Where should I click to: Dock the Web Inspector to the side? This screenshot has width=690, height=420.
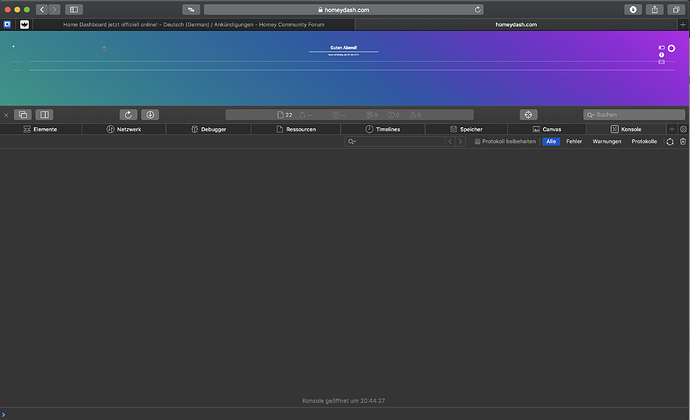pyautogui.click(x=44, y=114)
